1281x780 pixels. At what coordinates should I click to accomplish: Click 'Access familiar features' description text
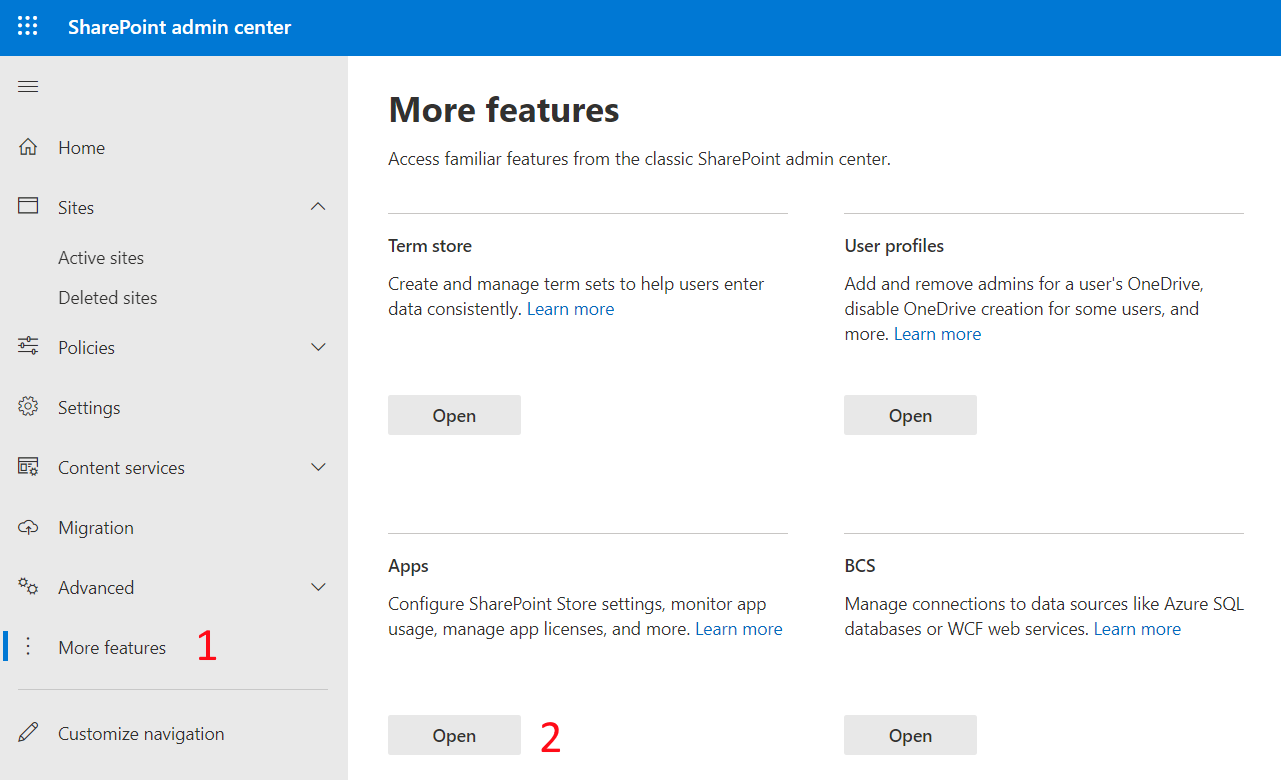[639, 159]
